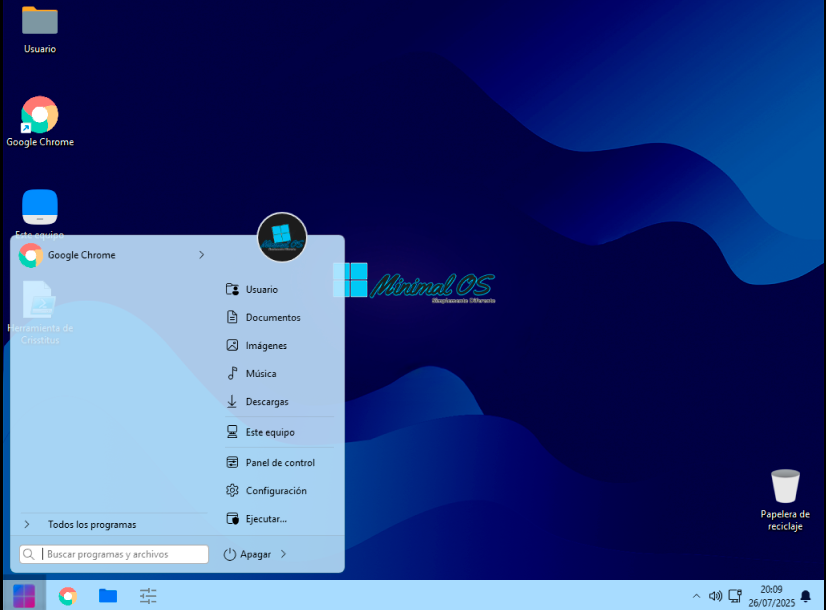826x610 pixels.
Task: Expand Google Chrome jump list arrow
Action: coord(201,255)
